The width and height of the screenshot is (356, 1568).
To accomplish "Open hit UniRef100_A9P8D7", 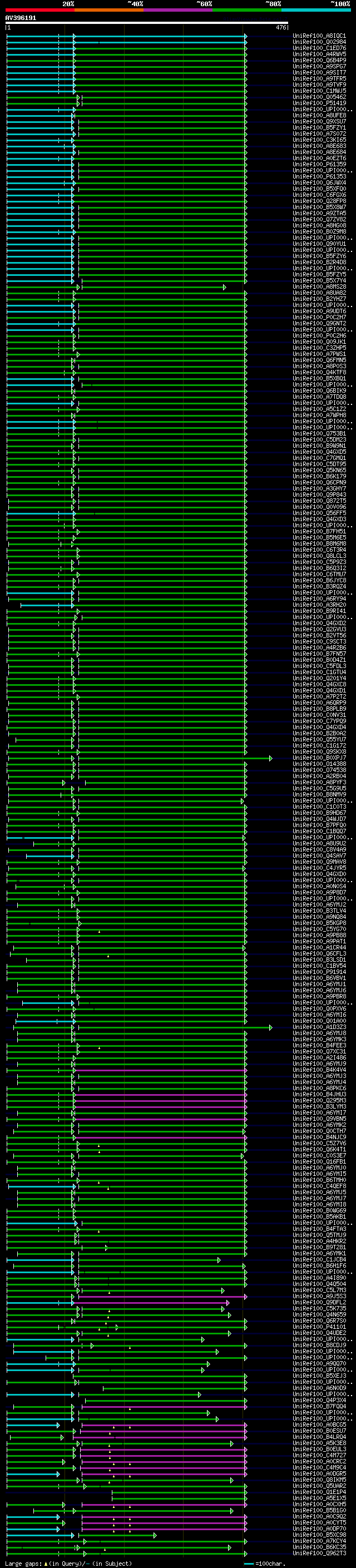I will [319, 893].
